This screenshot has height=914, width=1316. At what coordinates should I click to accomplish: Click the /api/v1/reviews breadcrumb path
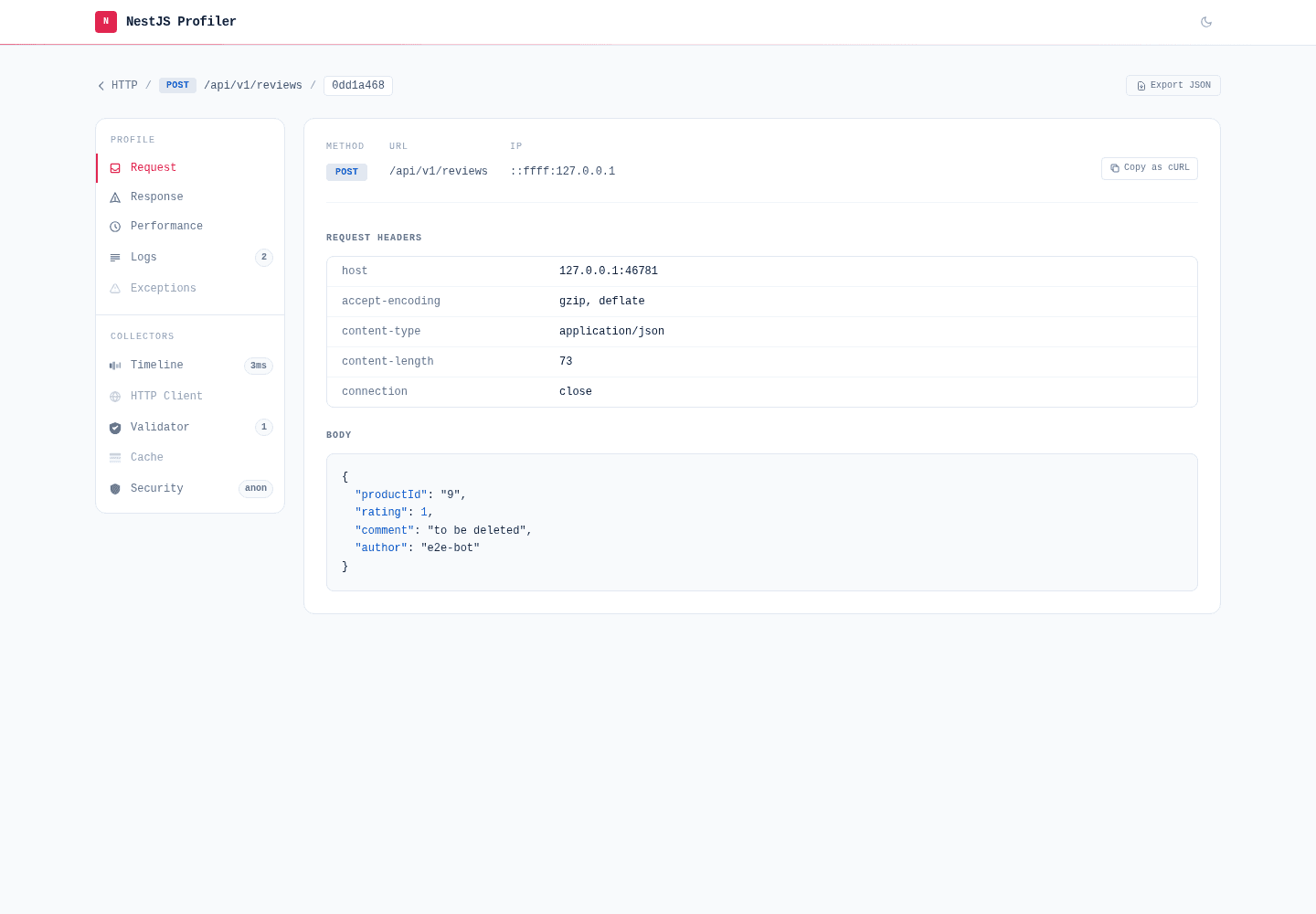253,86
